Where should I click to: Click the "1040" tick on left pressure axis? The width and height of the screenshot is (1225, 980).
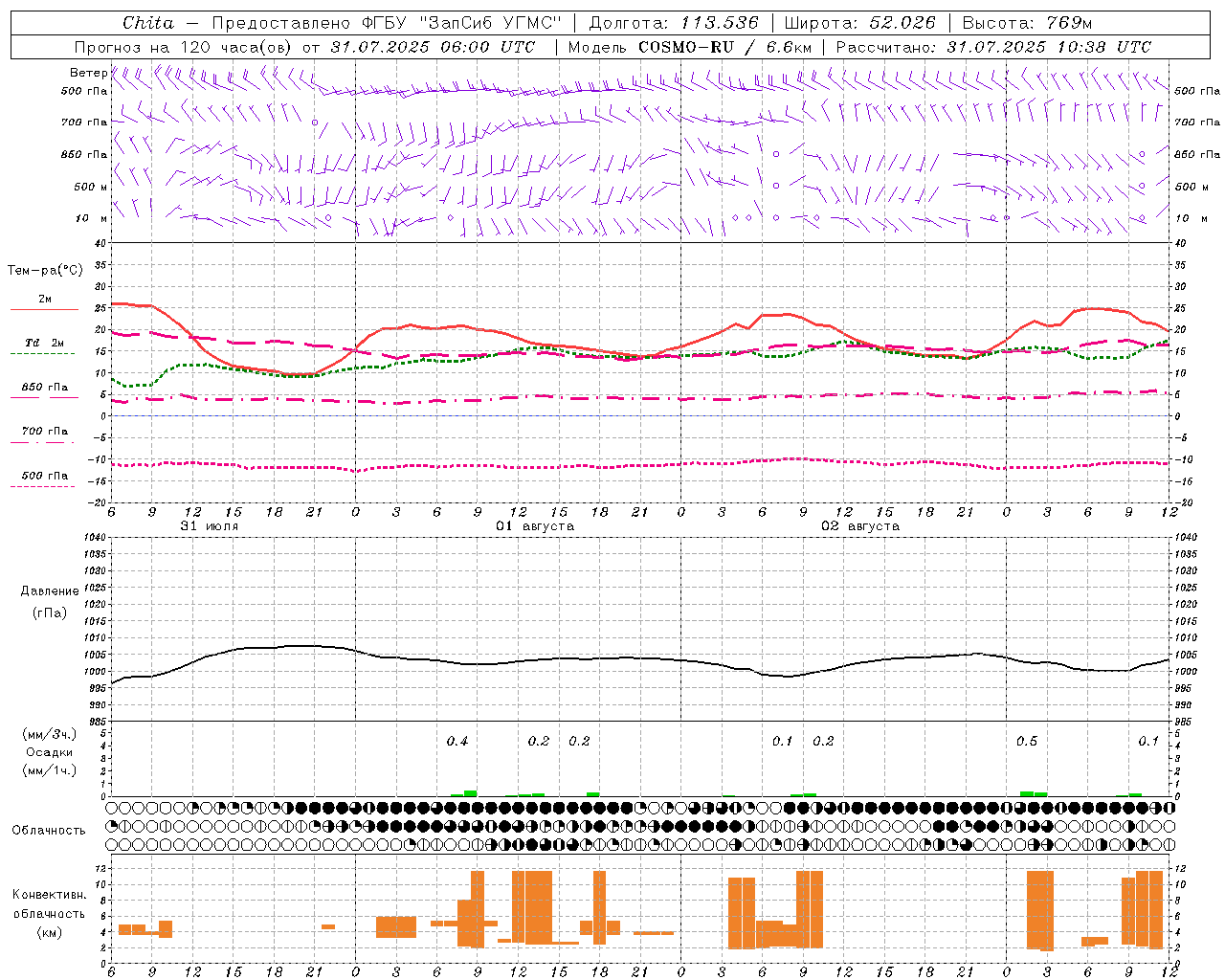click(x=94, y=537)
